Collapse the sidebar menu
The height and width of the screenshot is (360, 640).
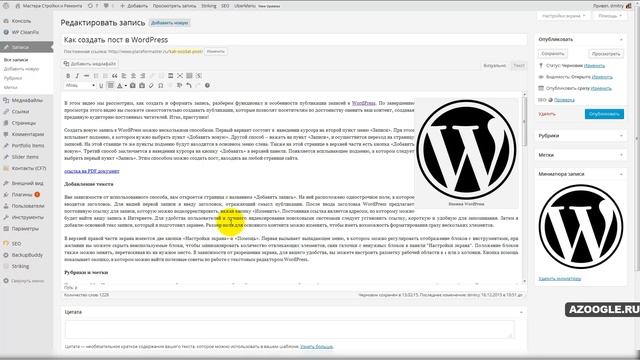(x=24, y=281)
